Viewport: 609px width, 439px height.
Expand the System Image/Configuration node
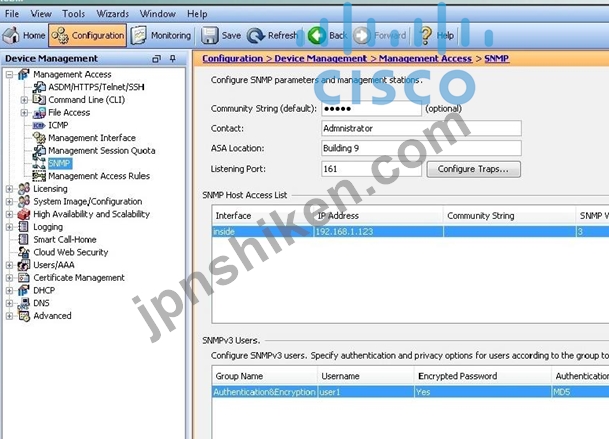[x=9, y=202]
